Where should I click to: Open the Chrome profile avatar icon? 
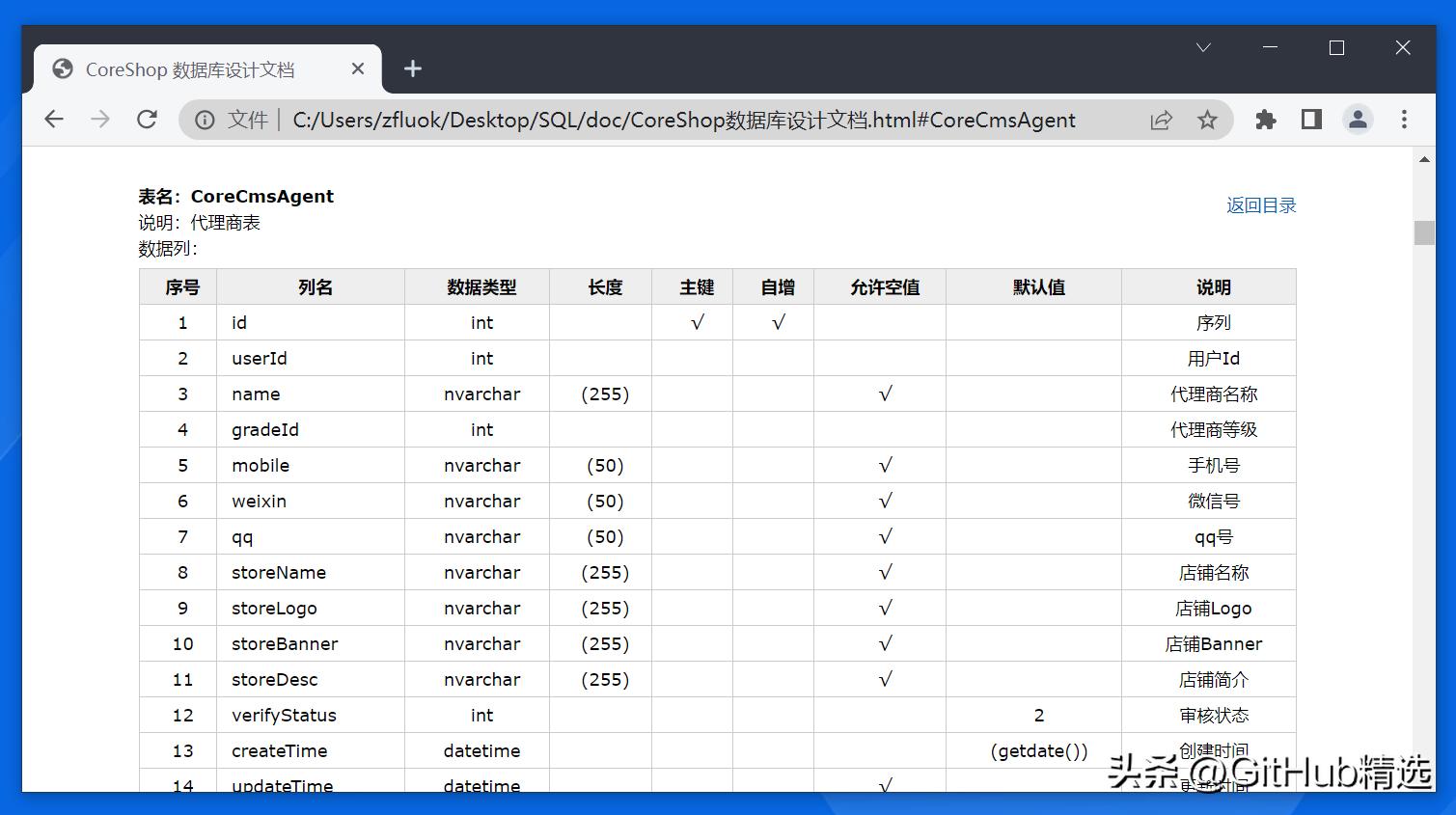point(1358,120)
